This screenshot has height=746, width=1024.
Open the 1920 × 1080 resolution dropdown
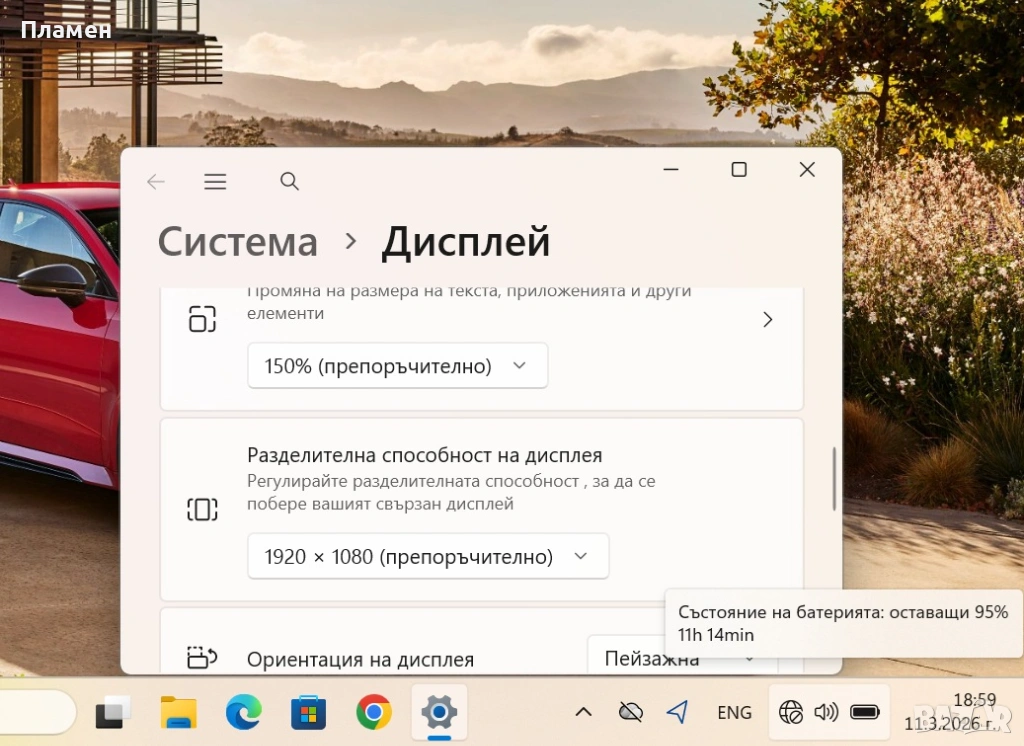[427, 556]
